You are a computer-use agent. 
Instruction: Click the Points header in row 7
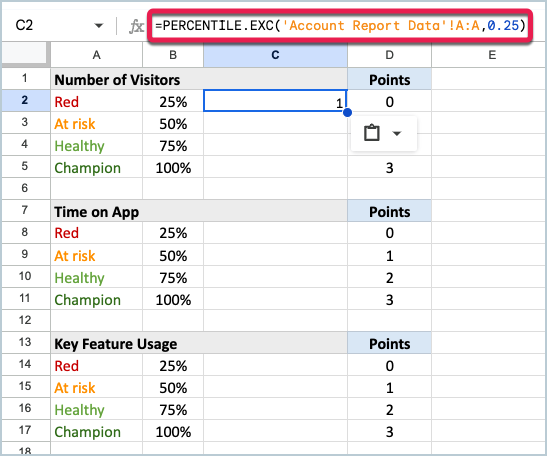[x=389, y=211]
